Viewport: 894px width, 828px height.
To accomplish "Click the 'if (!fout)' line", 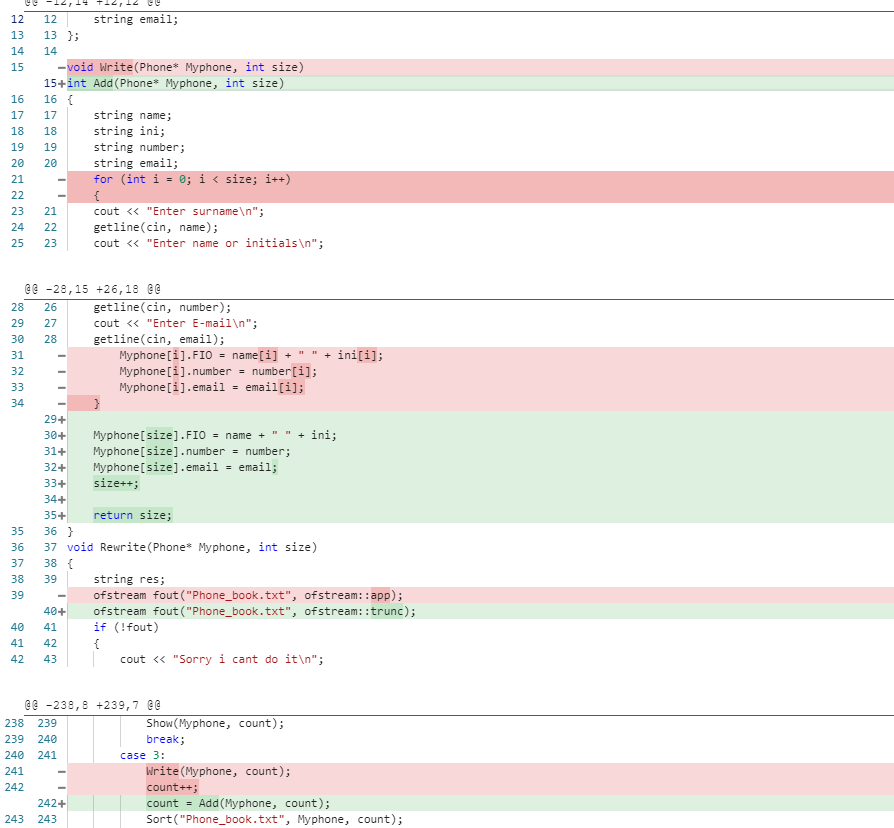I will (x=126, y=627).
